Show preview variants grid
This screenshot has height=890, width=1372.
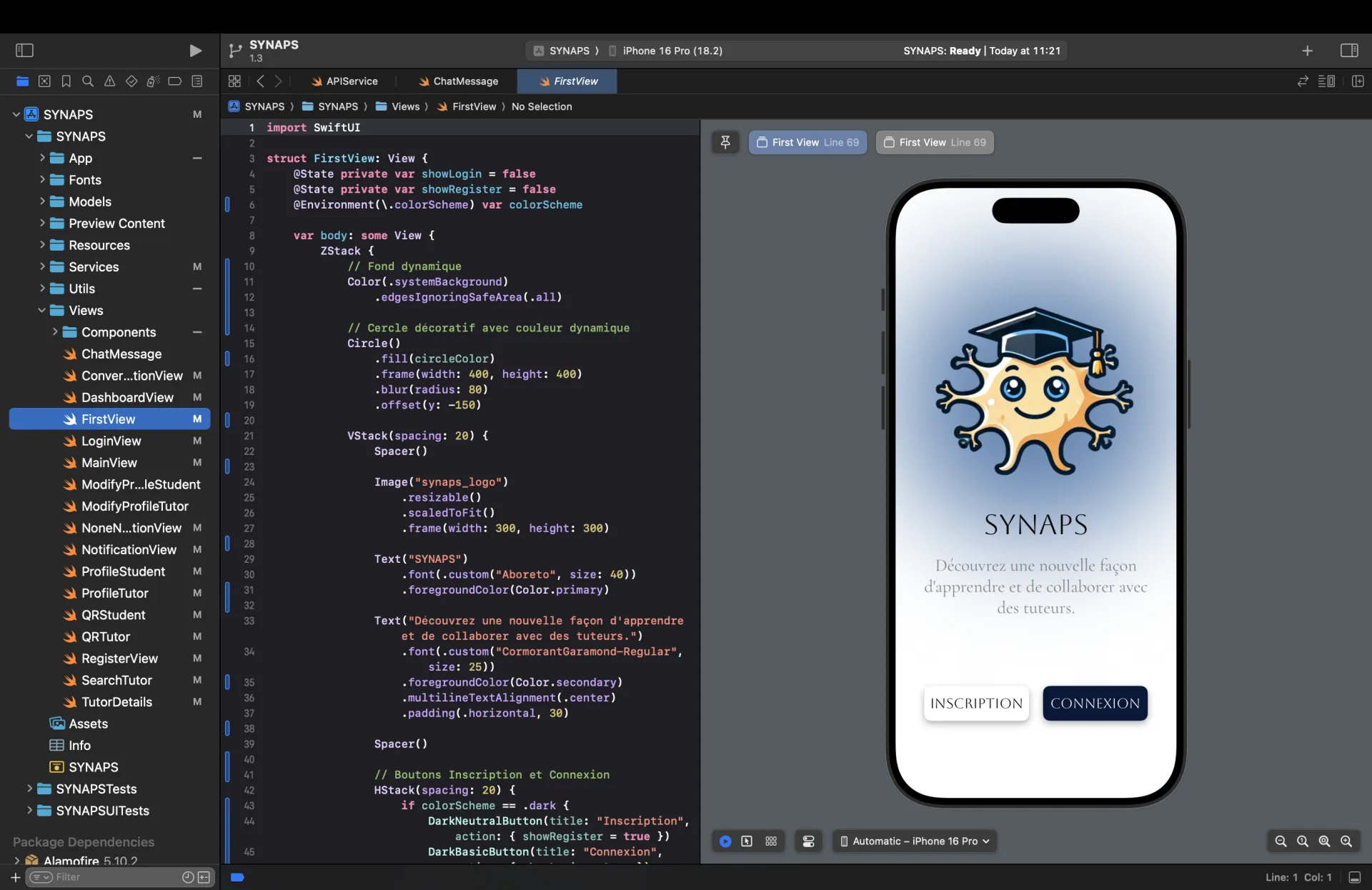pos(771,841)
